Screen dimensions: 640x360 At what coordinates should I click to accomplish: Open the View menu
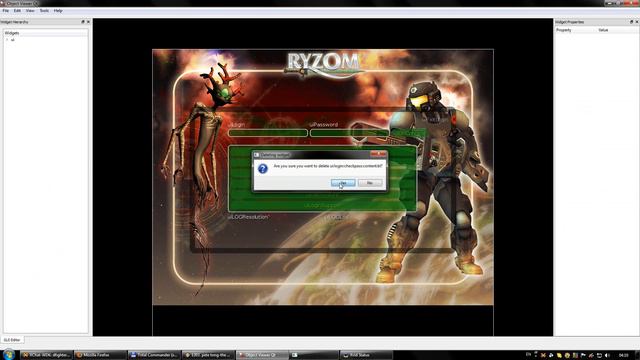click(x=30, y=11)
